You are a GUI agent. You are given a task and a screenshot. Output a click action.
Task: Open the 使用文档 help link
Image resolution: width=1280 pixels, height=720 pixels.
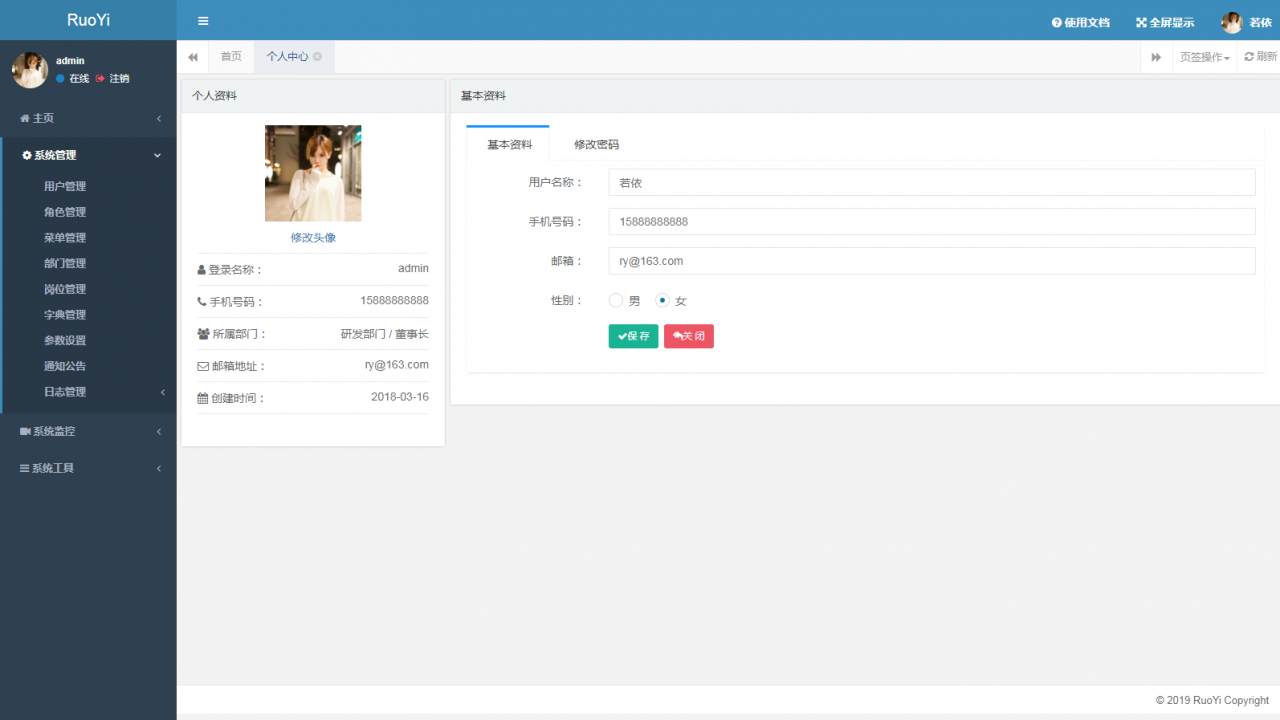click(1081, 22)
